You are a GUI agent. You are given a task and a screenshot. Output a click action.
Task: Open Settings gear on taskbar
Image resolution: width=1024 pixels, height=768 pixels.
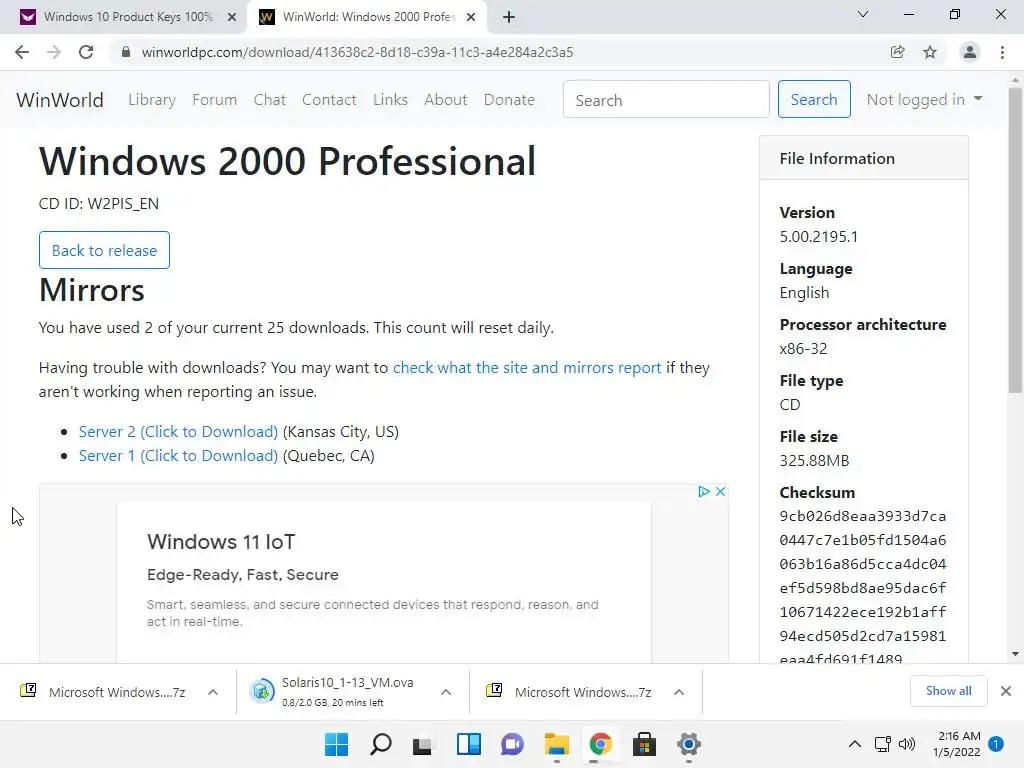(688, 744)
